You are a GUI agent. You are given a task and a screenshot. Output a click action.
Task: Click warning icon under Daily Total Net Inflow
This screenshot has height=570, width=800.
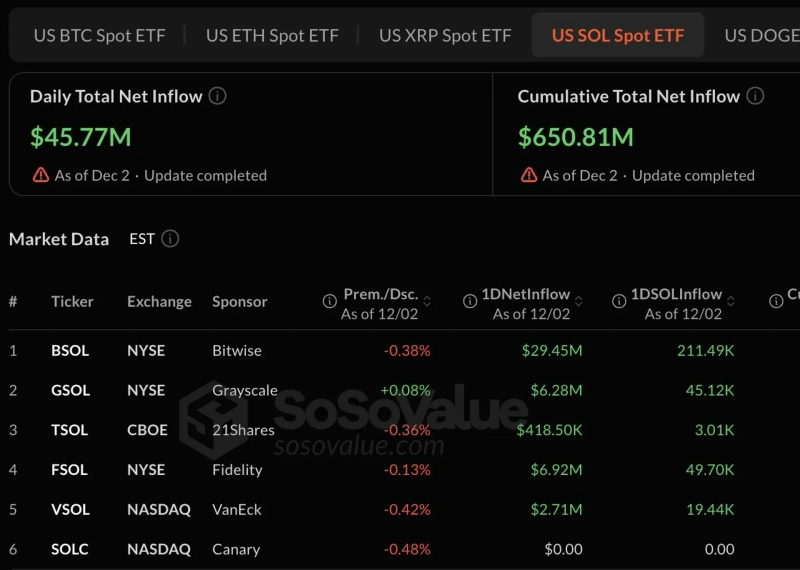[40, 175]
